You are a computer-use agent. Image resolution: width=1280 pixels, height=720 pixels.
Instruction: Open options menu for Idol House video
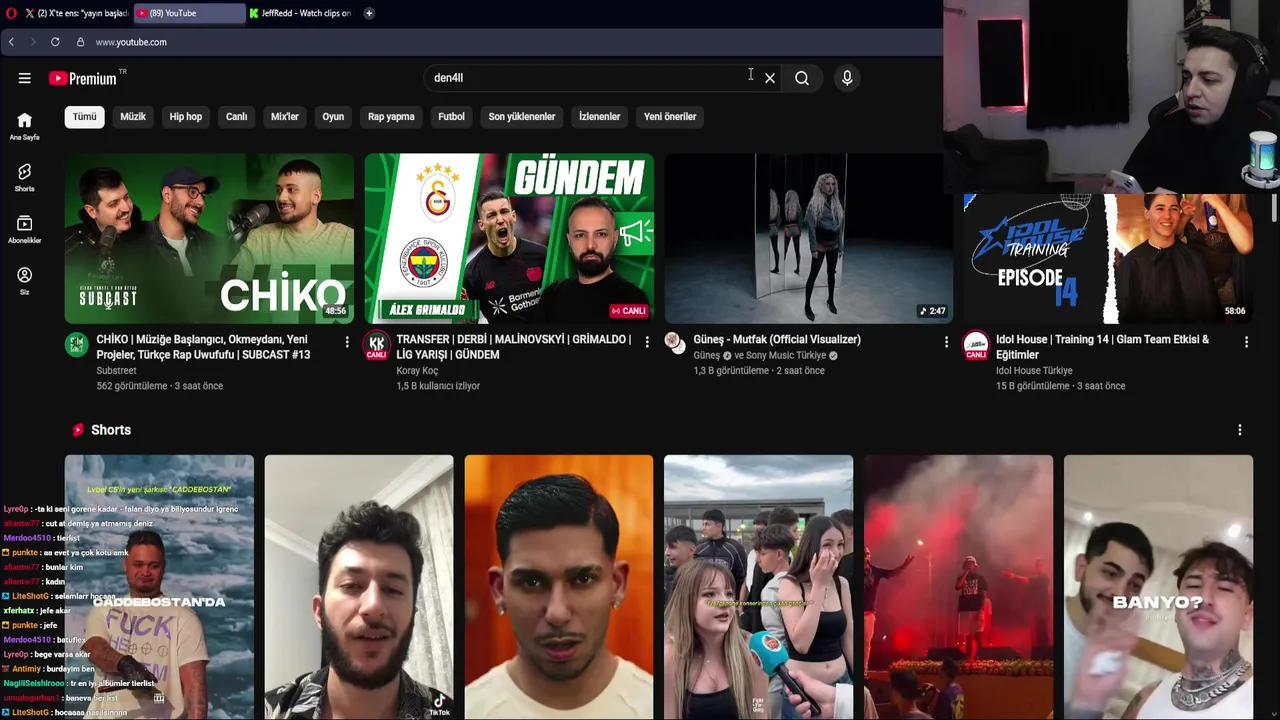tap(1246, 342)
